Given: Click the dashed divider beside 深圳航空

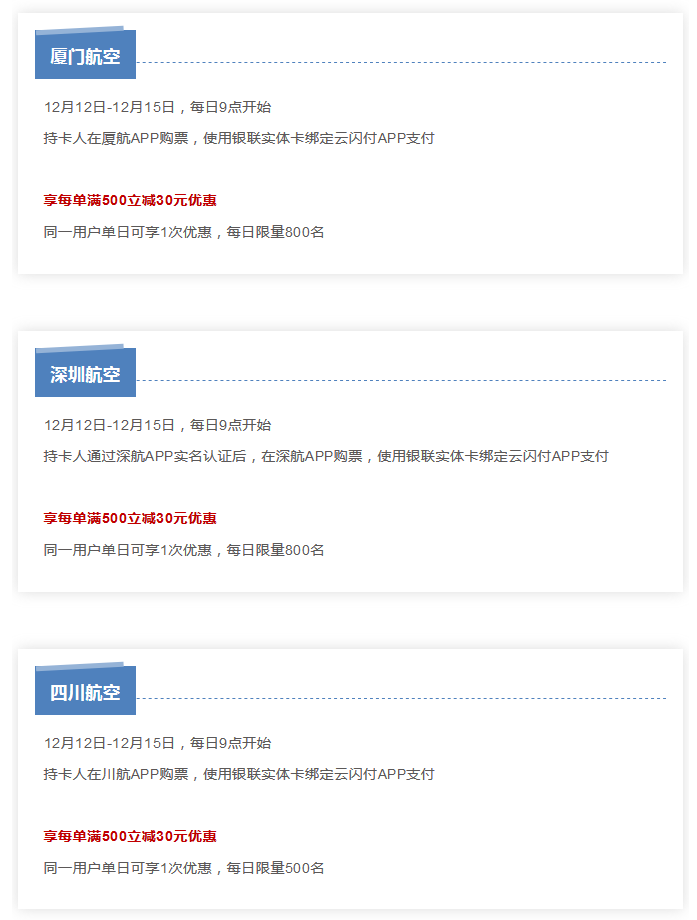Looking at the screenshot, I should (401, 380).
